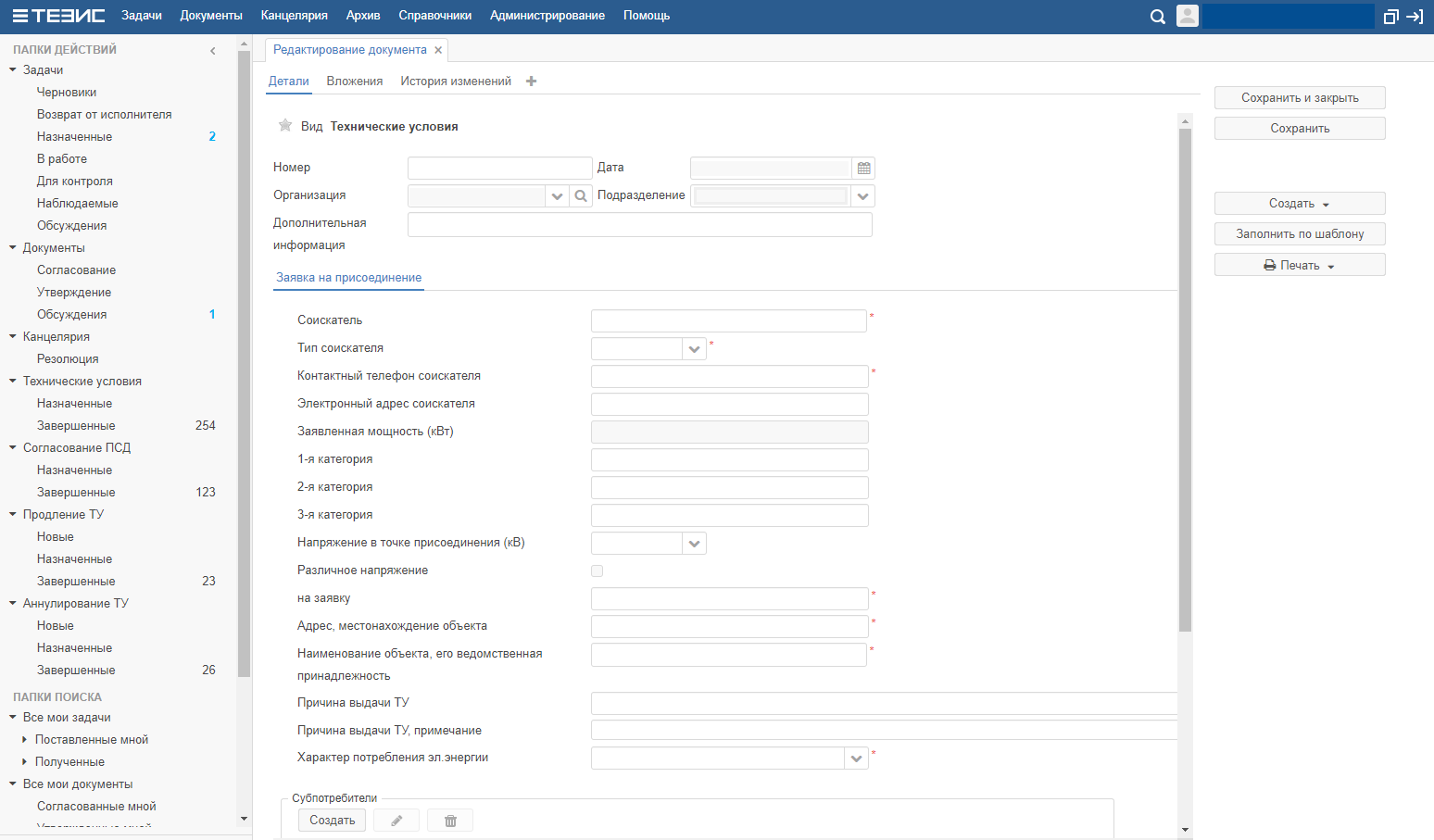Click the trash delete icon in Субпотребители
The height and width of the screenshot is (840, 1434).
click(450, 821)
